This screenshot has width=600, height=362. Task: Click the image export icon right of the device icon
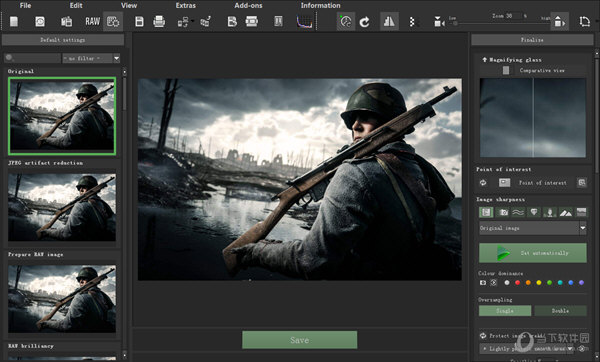tap(205, 21)
